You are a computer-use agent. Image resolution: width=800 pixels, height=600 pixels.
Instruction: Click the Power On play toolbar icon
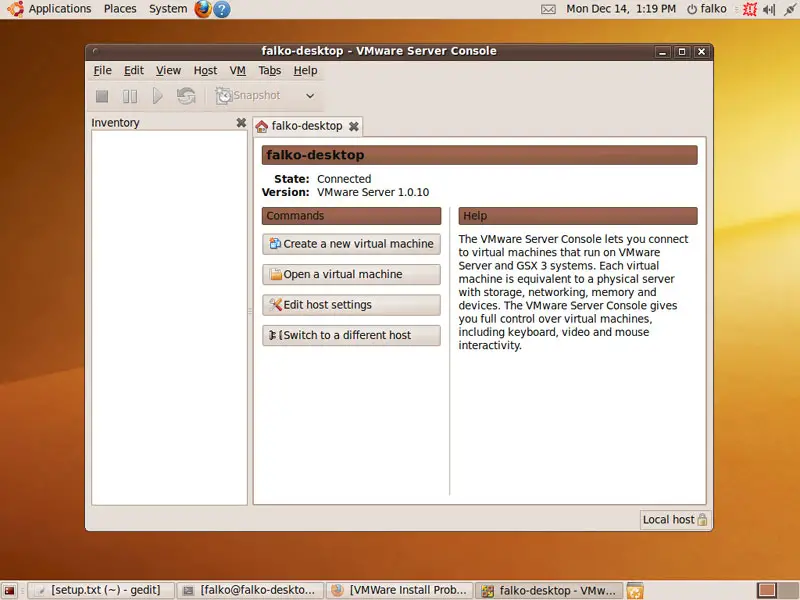158,96
